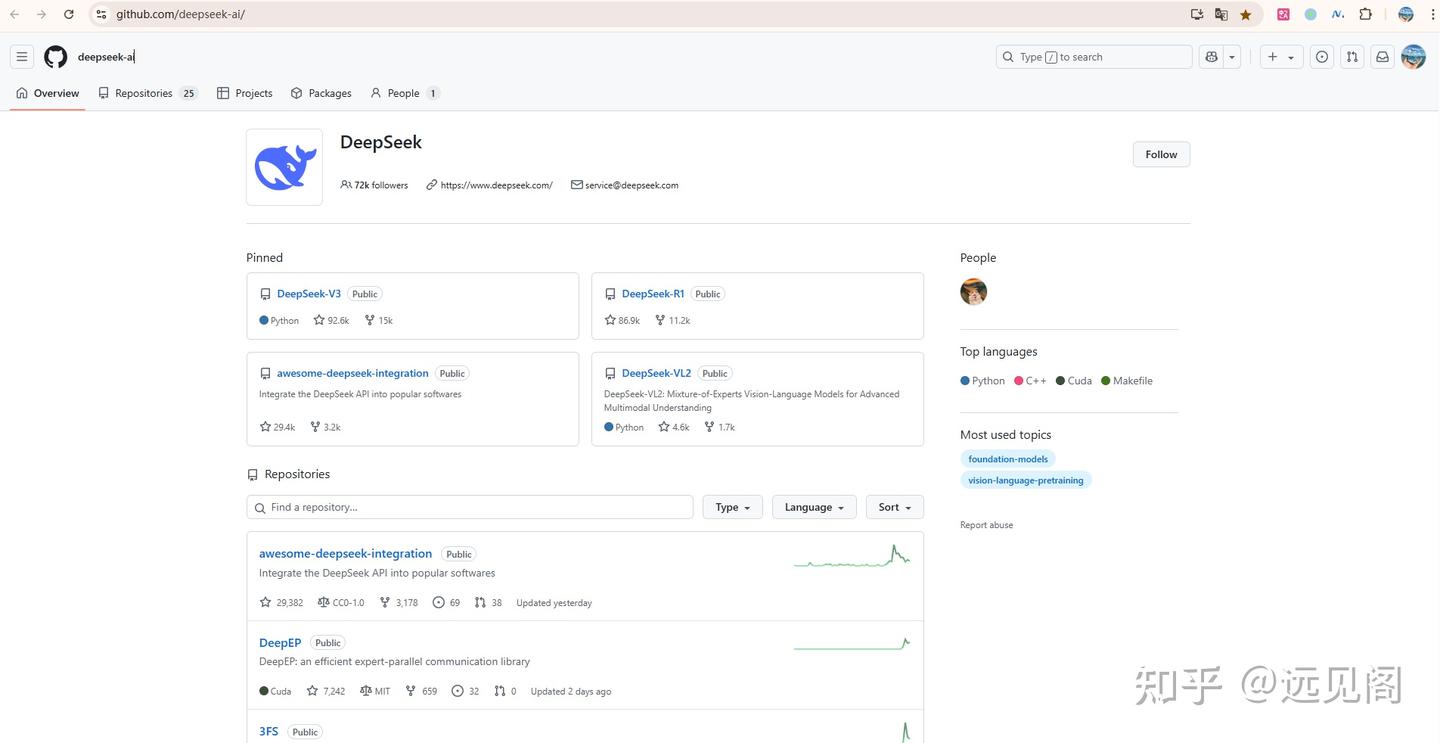Open the plus Create new menu
1440x743 pixels.
1281,57
